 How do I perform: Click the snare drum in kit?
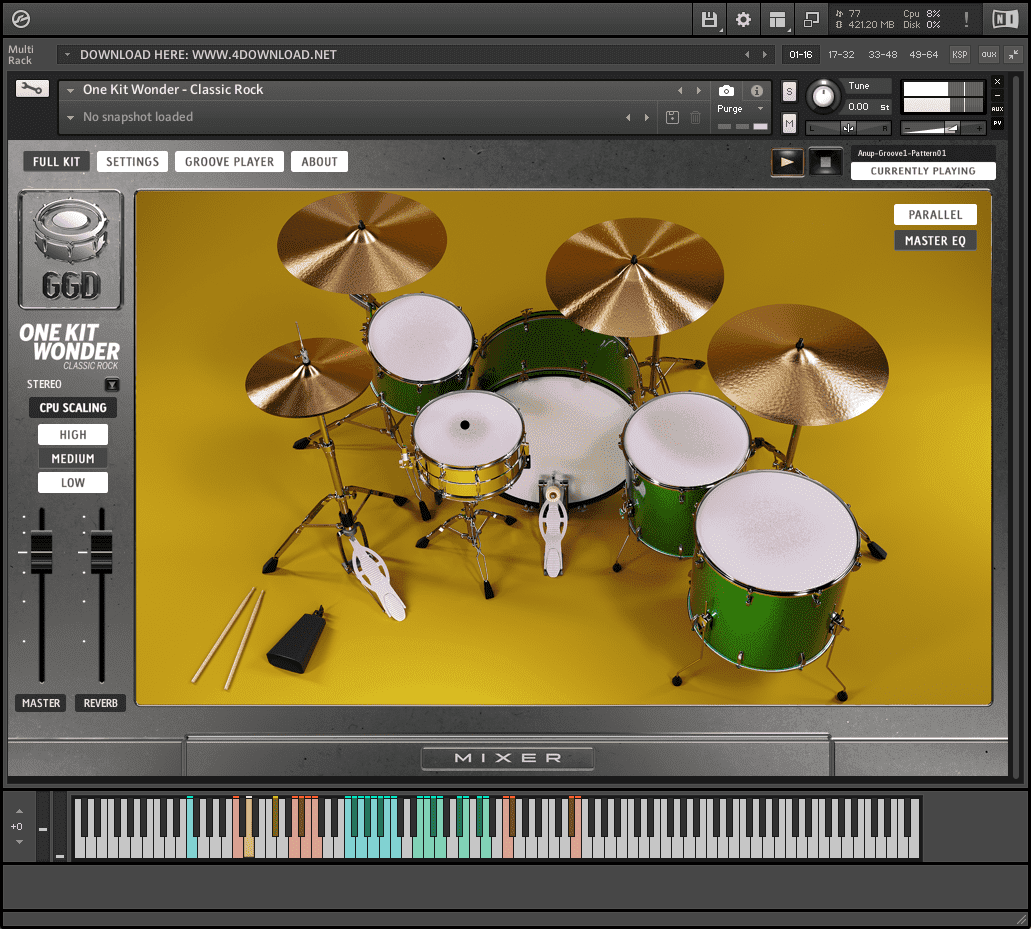(x=469, y=445)
